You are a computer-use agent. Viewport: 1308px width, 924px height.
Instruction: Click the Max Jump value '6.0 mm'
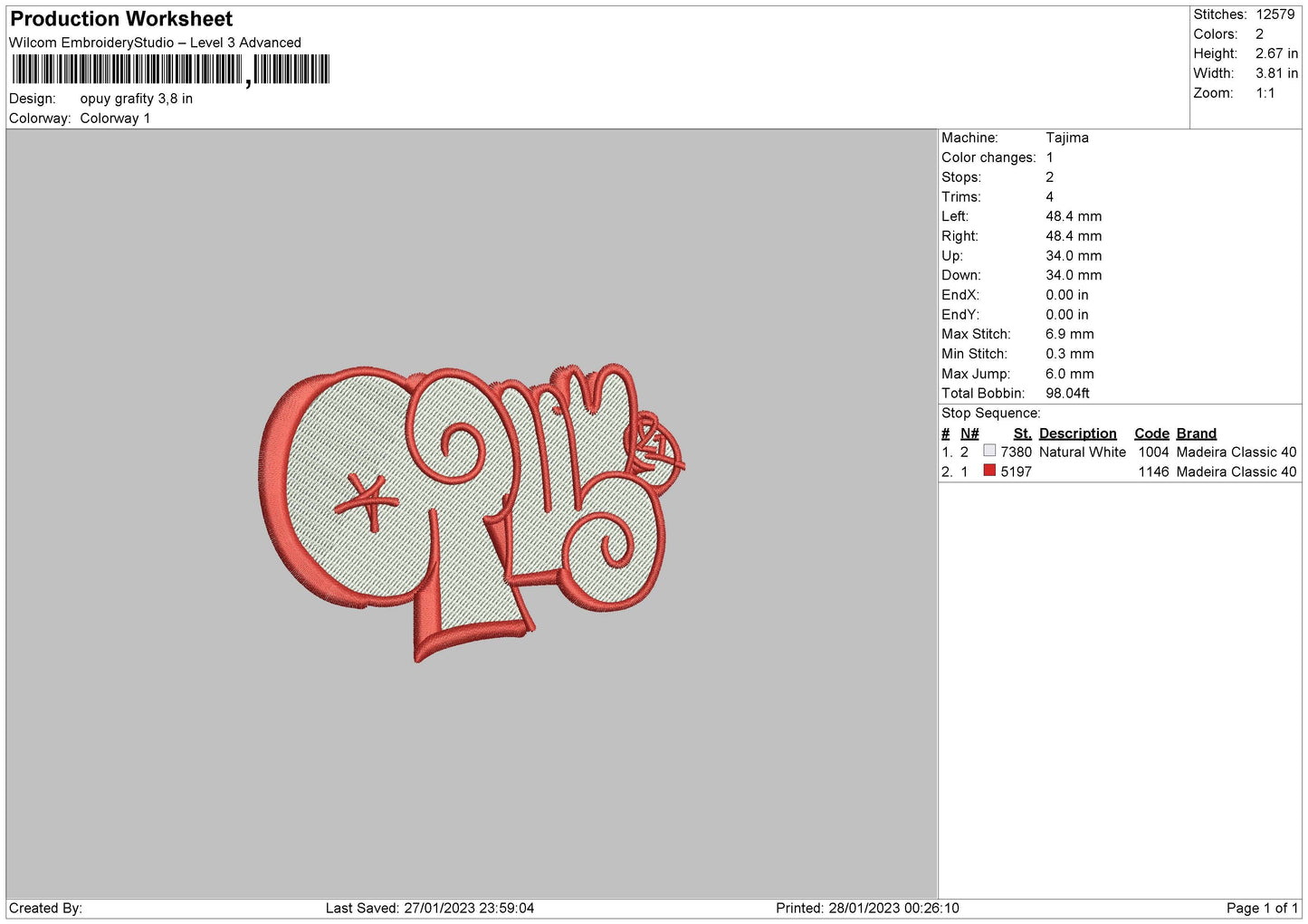tap(1069, 374)
